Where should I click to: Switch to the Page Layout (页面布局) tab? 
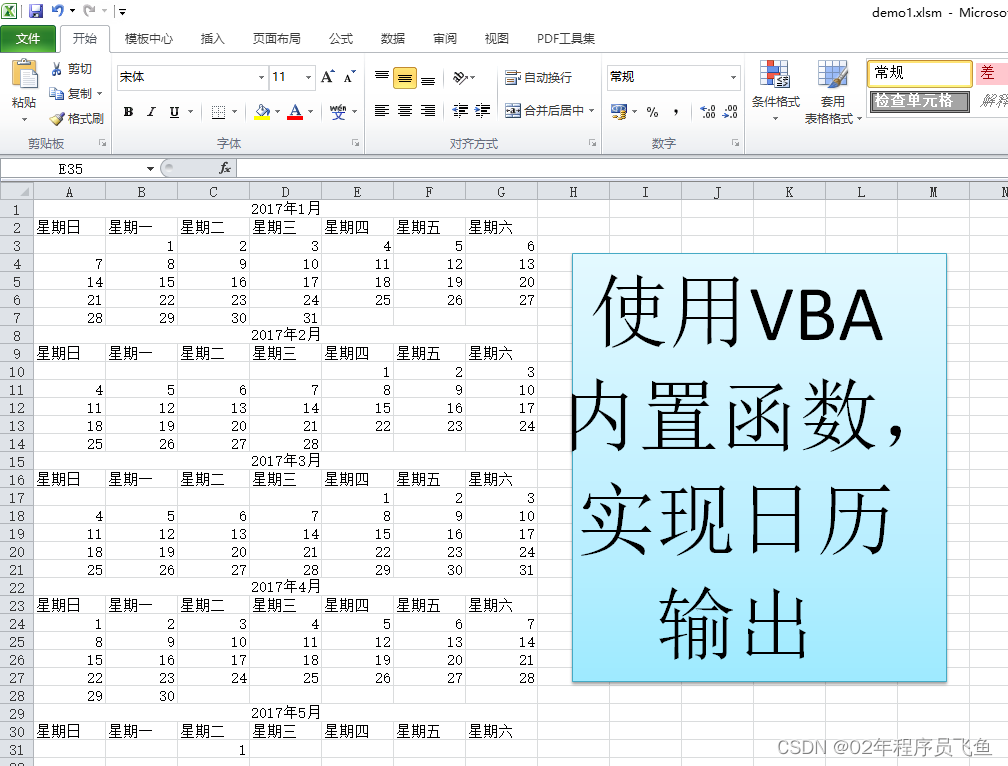(x=276, y=39)
